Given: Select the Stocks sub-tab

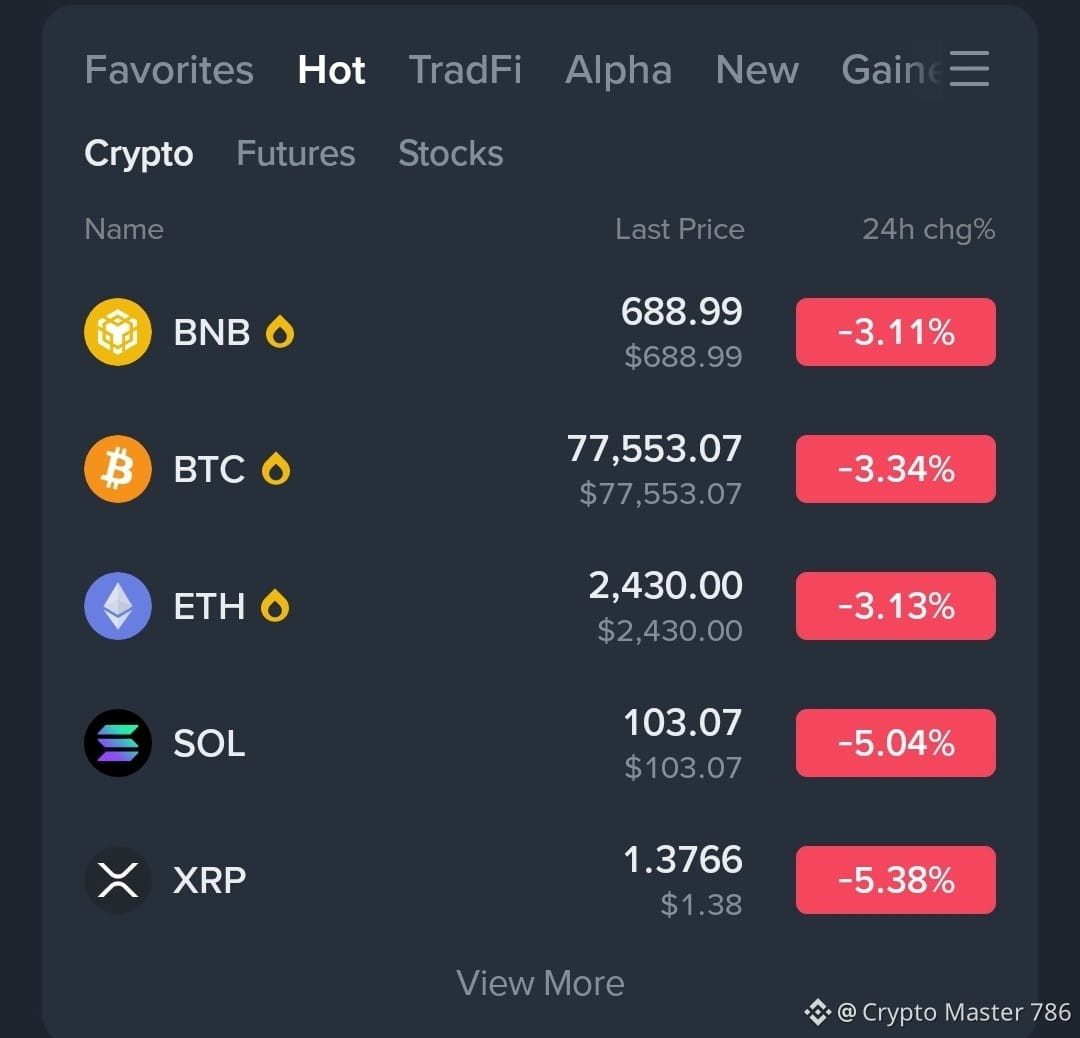Looking at the screenshot, I should [x=450, y=153].
